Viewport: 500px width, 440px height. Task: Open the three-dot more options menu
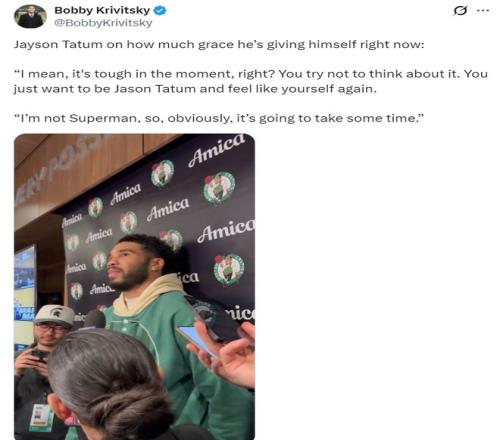(483, 11)
